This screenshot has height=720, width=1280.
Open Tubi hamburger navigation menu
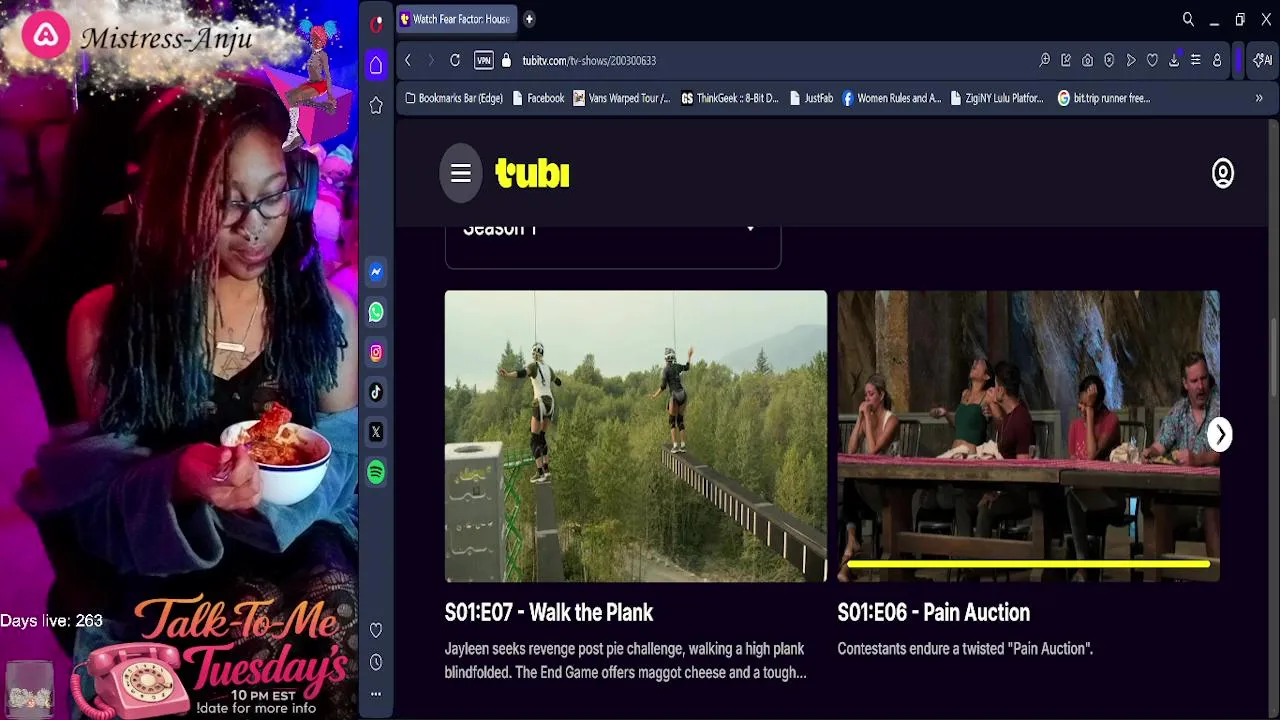coord(461,174)
